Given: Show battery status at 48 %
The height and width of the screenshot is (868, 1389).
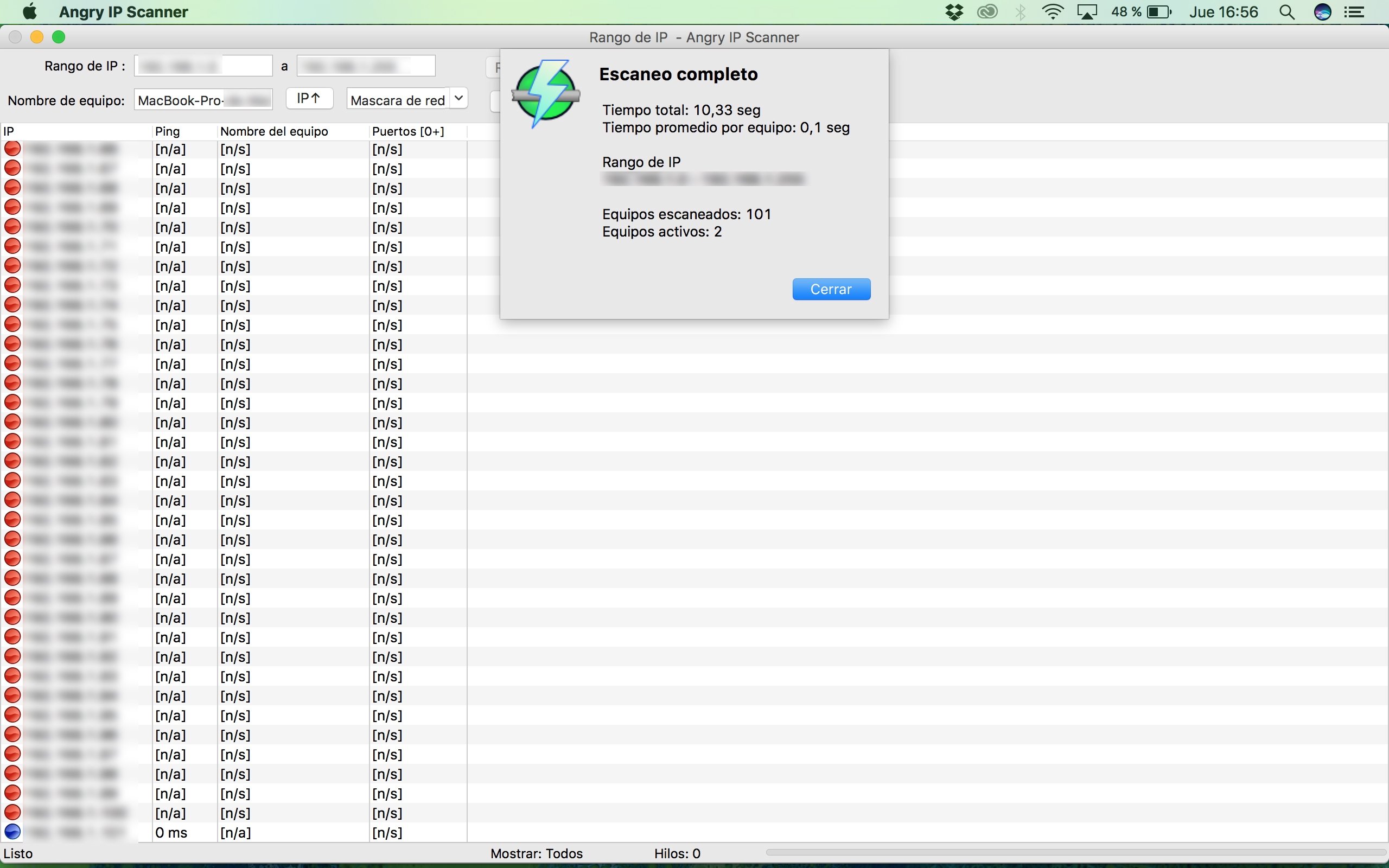Looking at the screenshot, I should pyautogui.click(x=1141, y=11).
